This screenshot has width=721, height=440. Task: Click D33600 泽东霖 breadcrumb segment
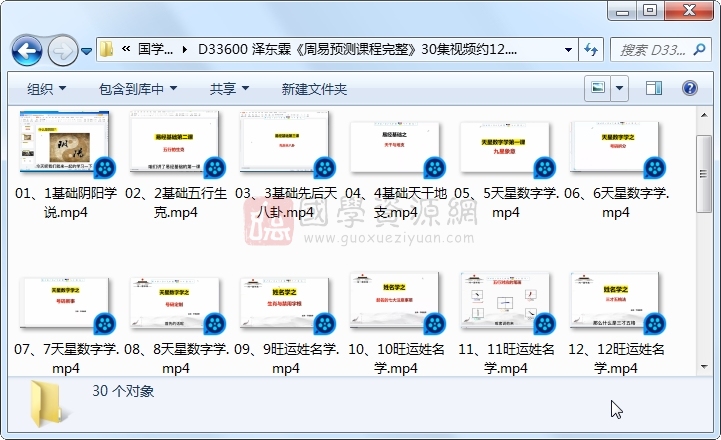pyautogui.click(x=357, y=49)
